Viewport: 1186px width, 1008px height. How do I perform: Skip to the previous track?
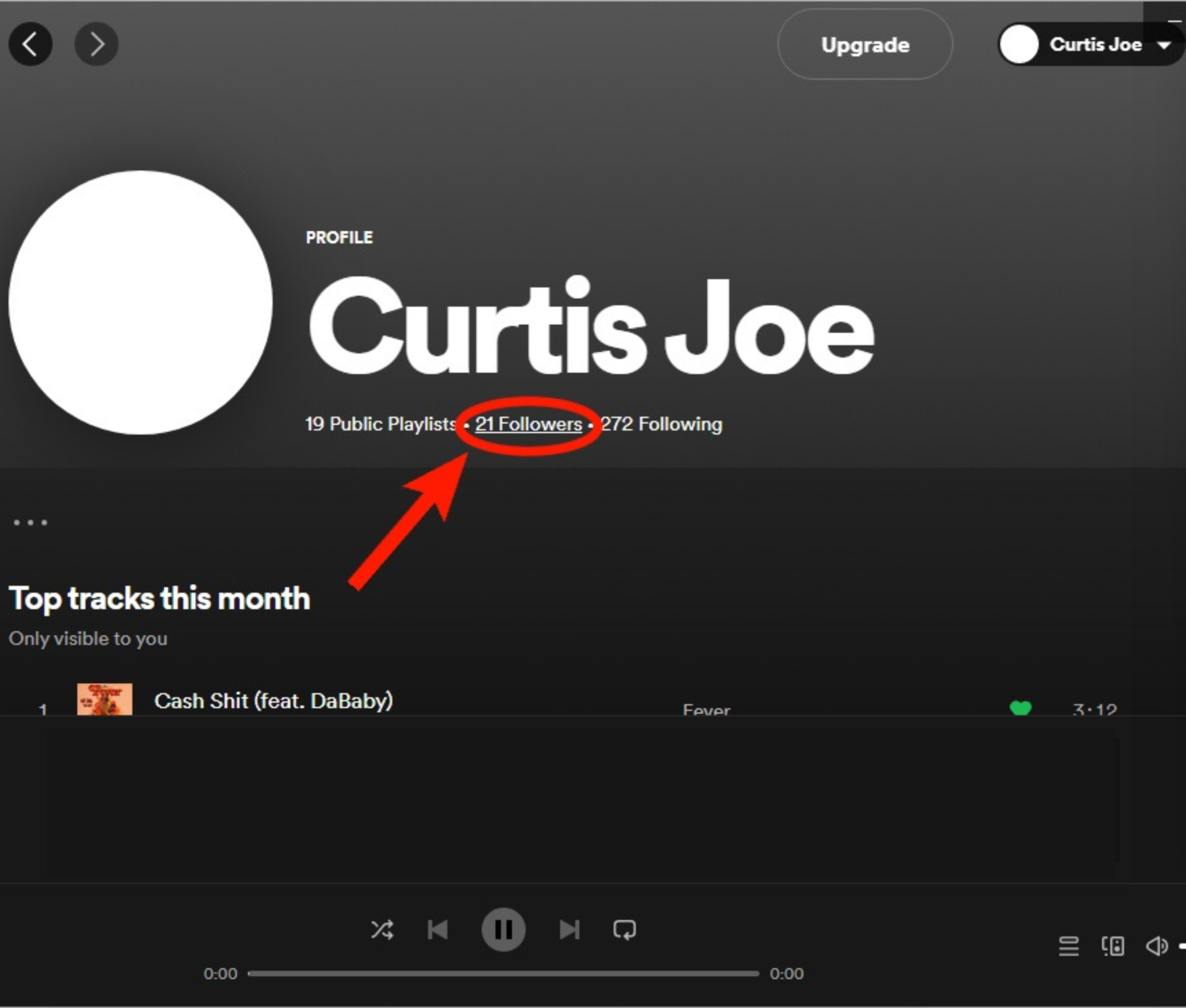click(437, 930)
